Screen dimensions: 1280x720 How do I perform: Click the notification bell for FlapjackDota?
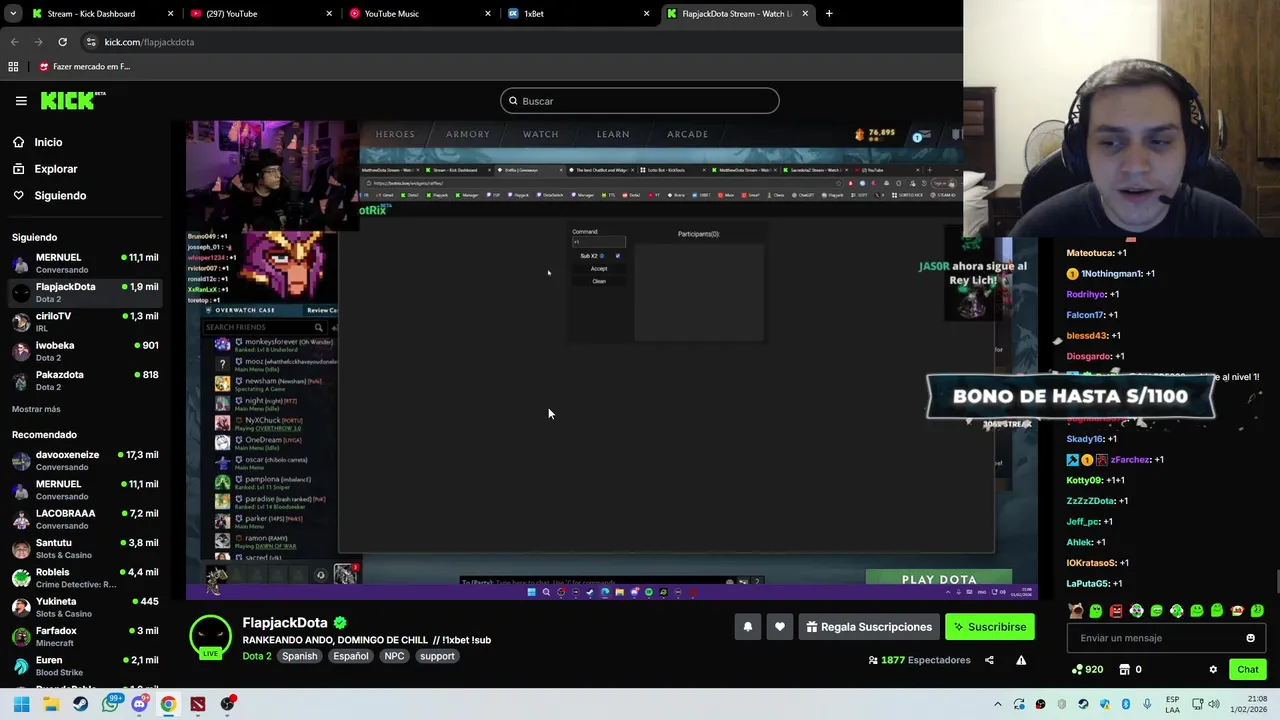coord(747,627)
